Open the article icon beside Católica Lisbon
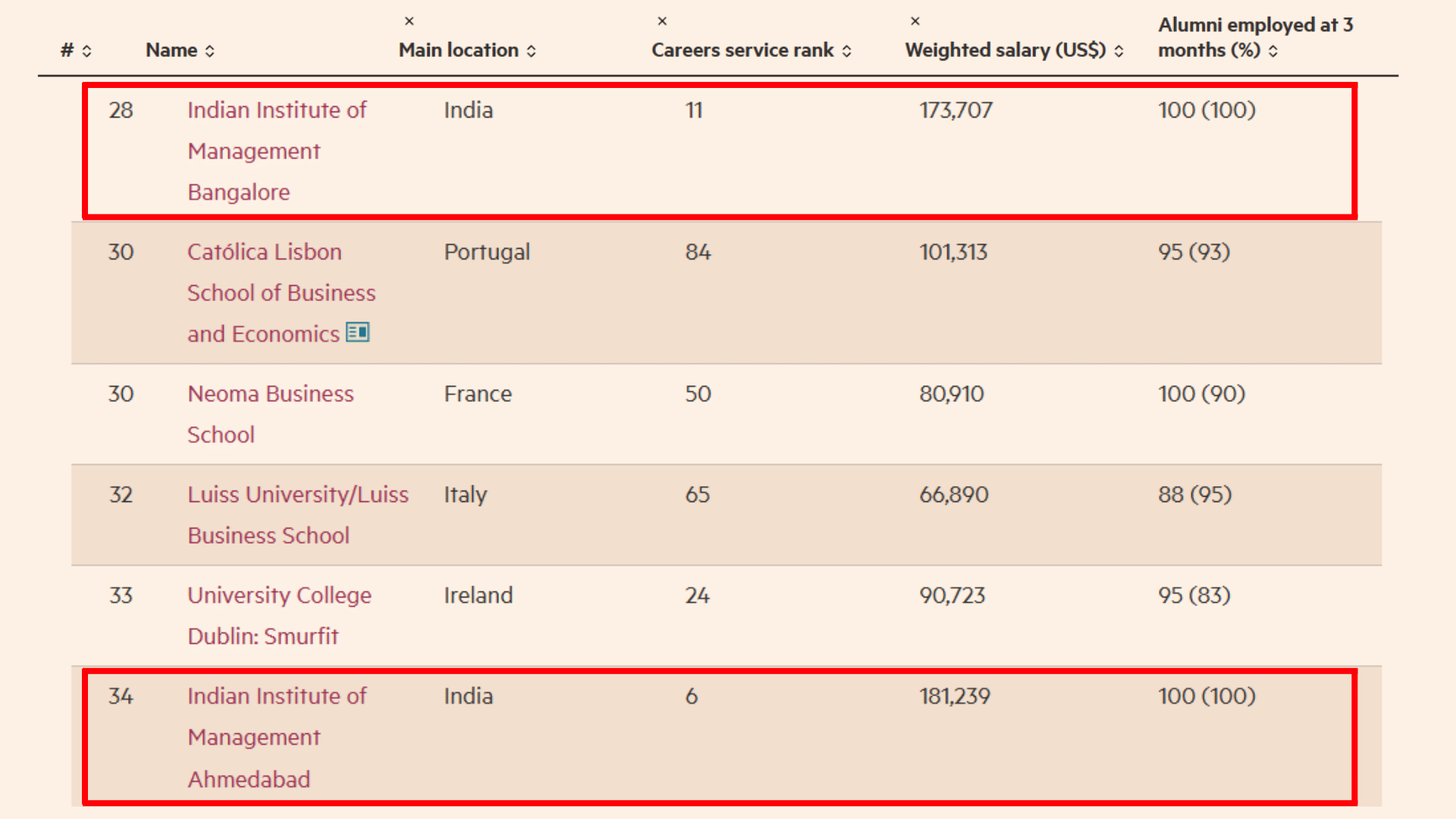Screen dimensions: 1456x819 357,331
